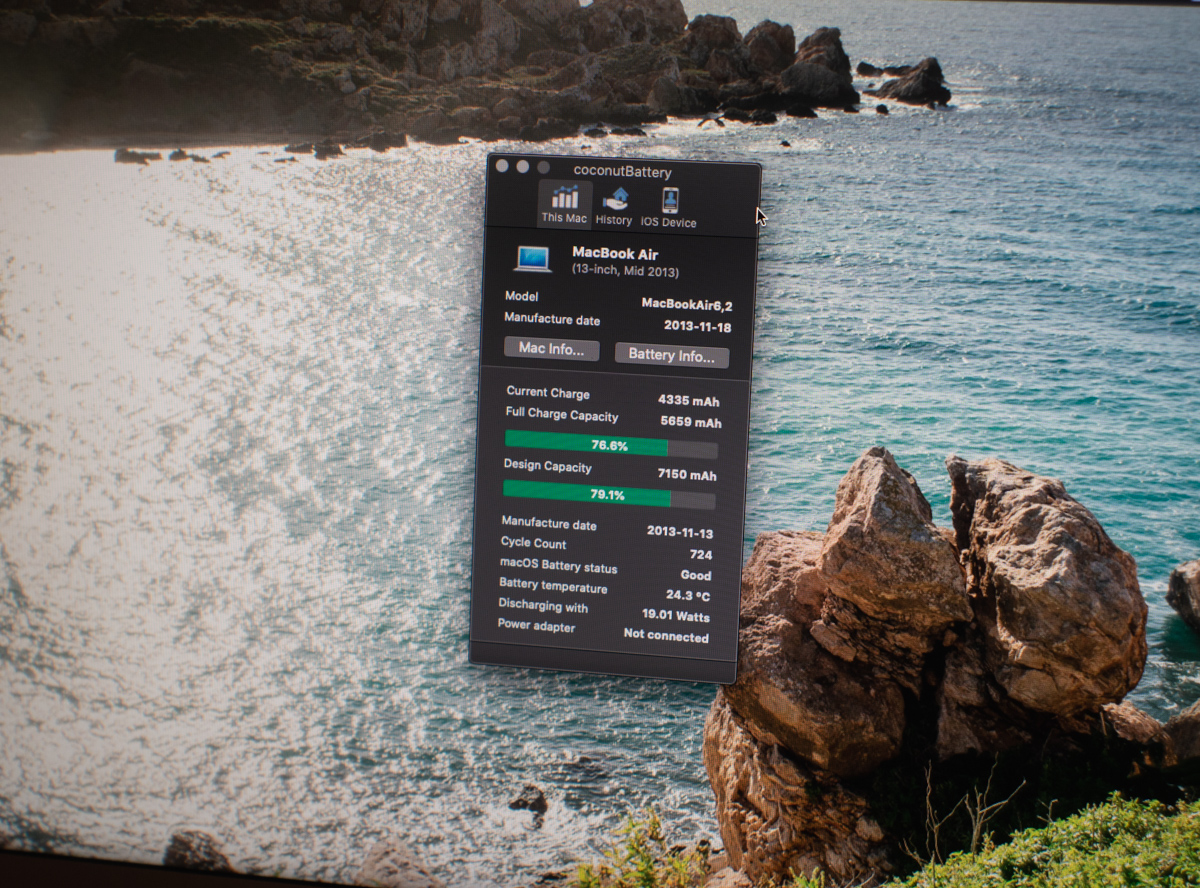Select the MacBookAir6,2 model value
Screen dimensions: 1200x888
pyautogui.click(x=686, y=304)
